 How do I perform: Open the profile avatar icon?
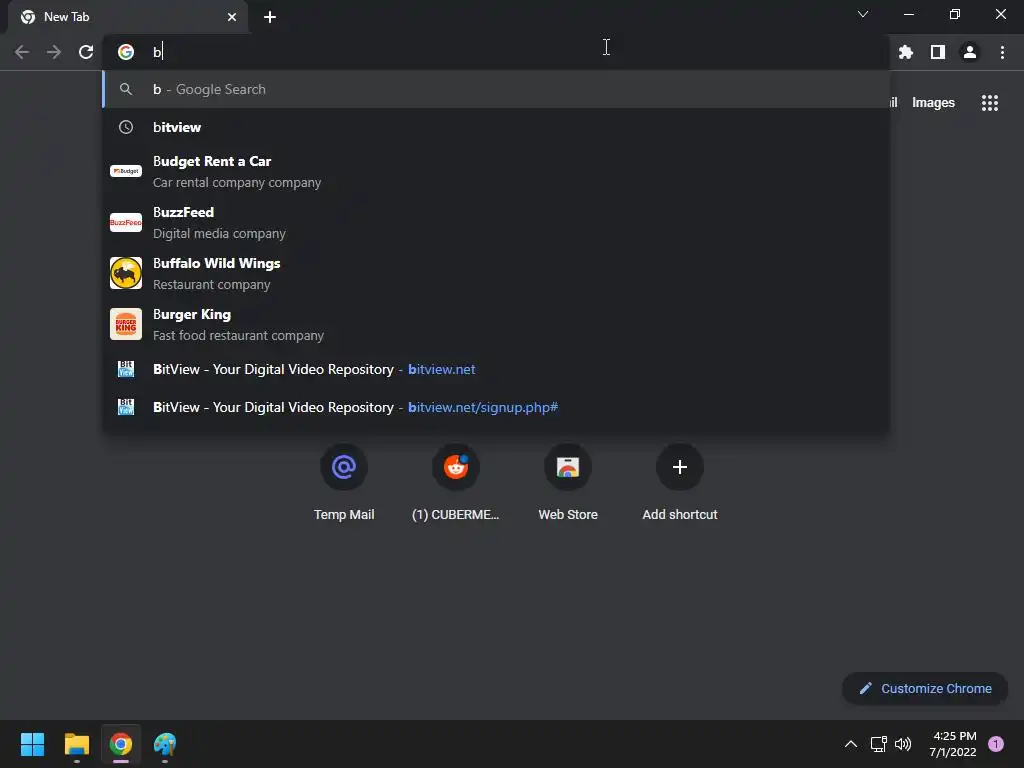pos(970,52)
